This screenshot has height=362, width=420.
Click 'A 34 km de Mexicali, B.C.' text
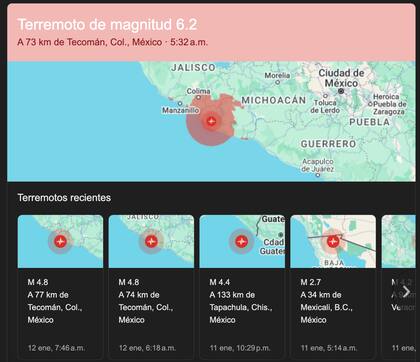point(327,301)
